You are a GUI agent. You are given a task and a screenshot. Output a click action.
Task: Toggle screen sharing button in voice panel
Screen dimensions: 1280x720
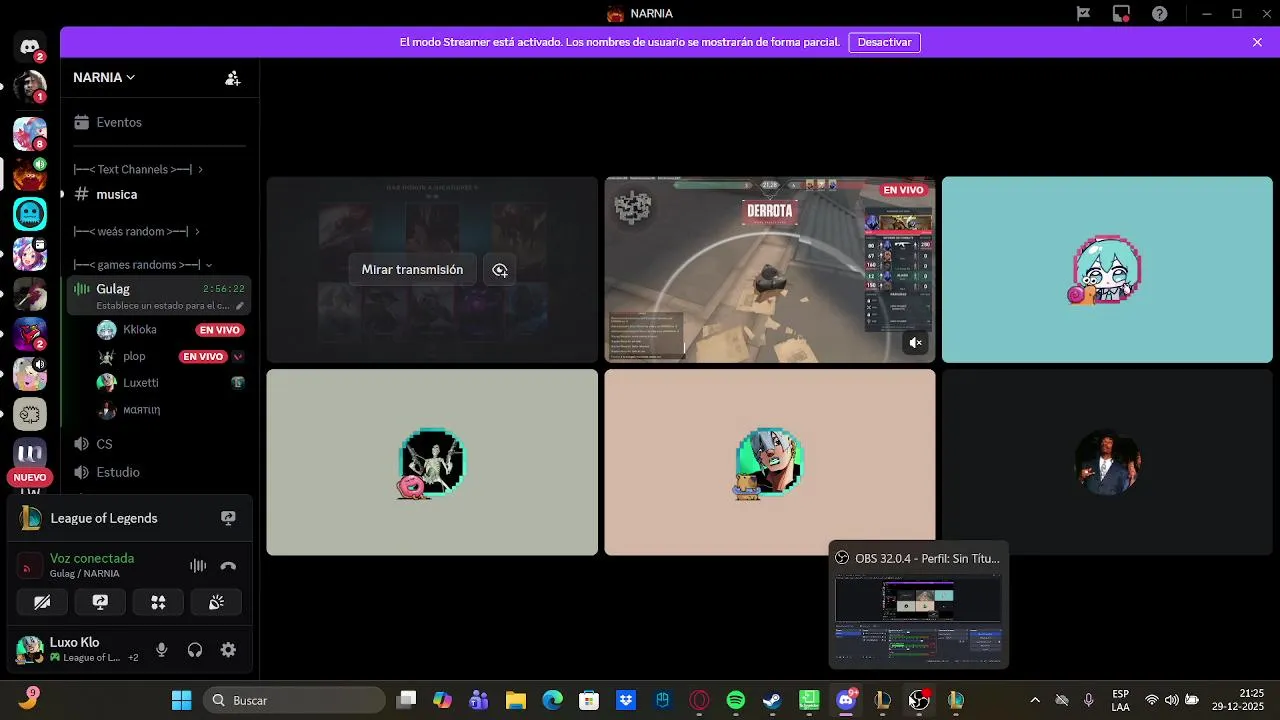click(x=100, y=602)
